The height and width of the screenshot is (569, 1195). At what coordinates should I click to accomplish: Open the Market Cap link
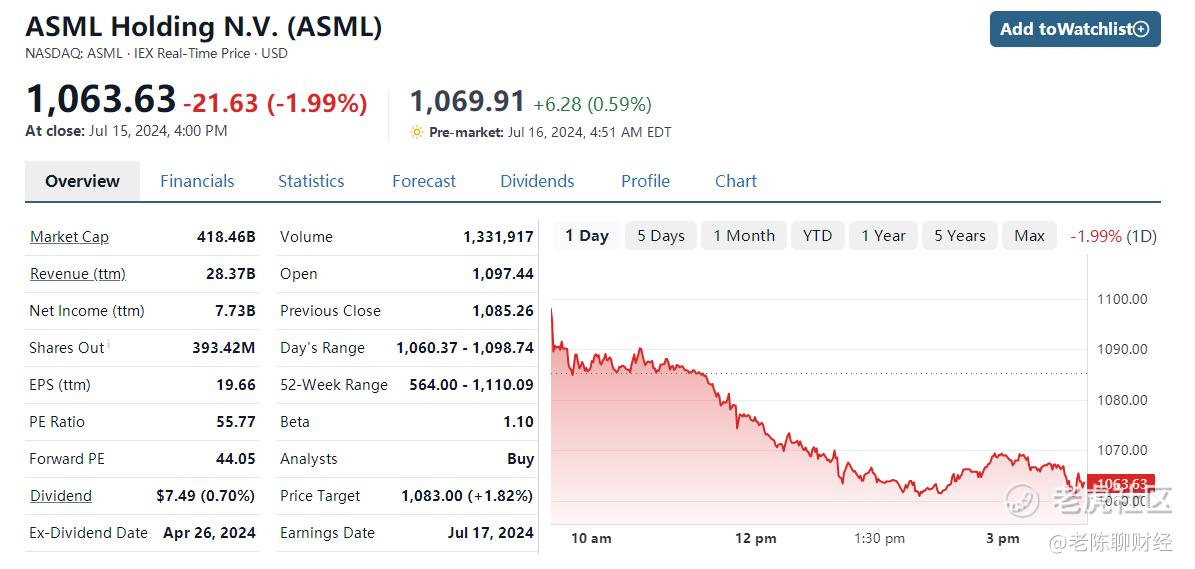pos(69,237)
